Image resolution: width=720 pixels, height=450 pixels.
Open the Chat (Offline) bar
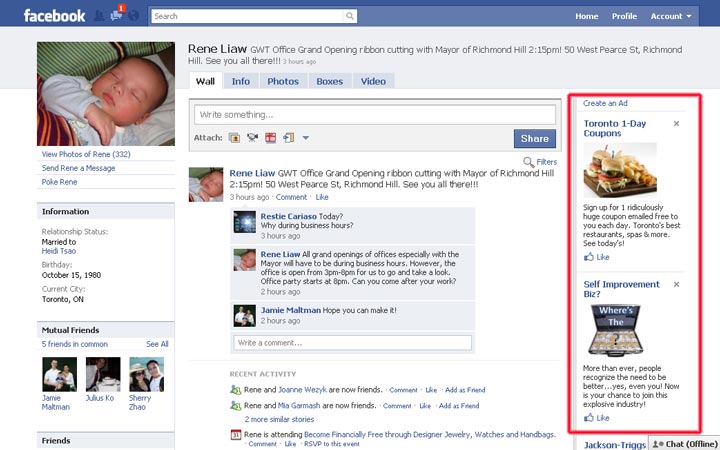684,444
